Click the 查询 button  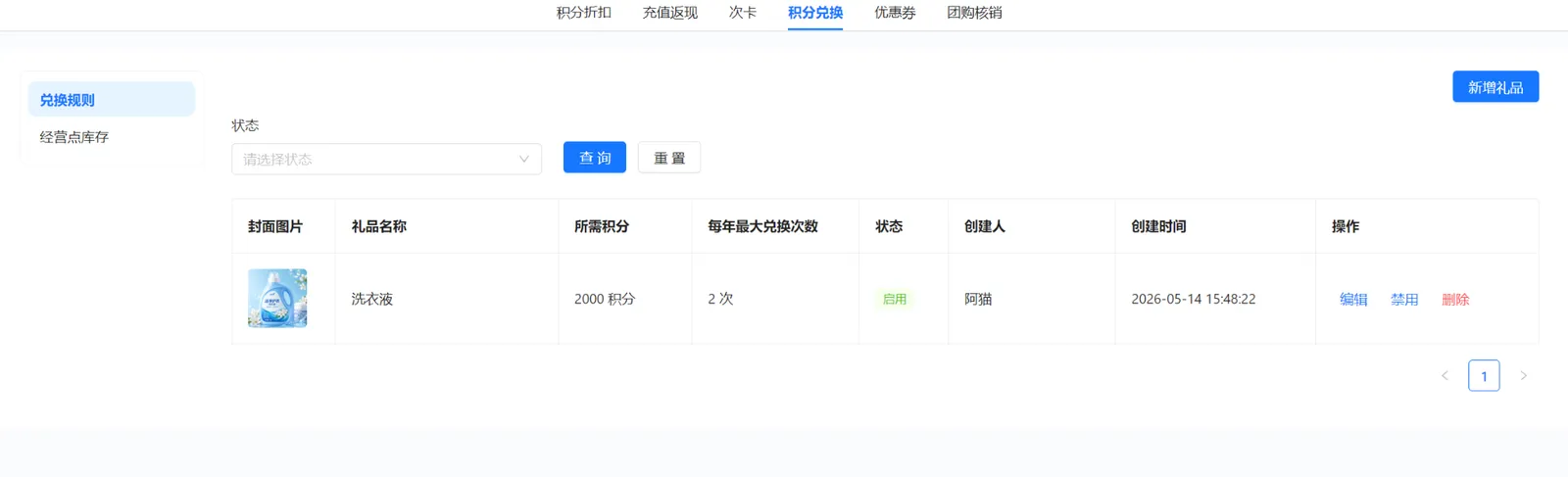coord(595,158)
